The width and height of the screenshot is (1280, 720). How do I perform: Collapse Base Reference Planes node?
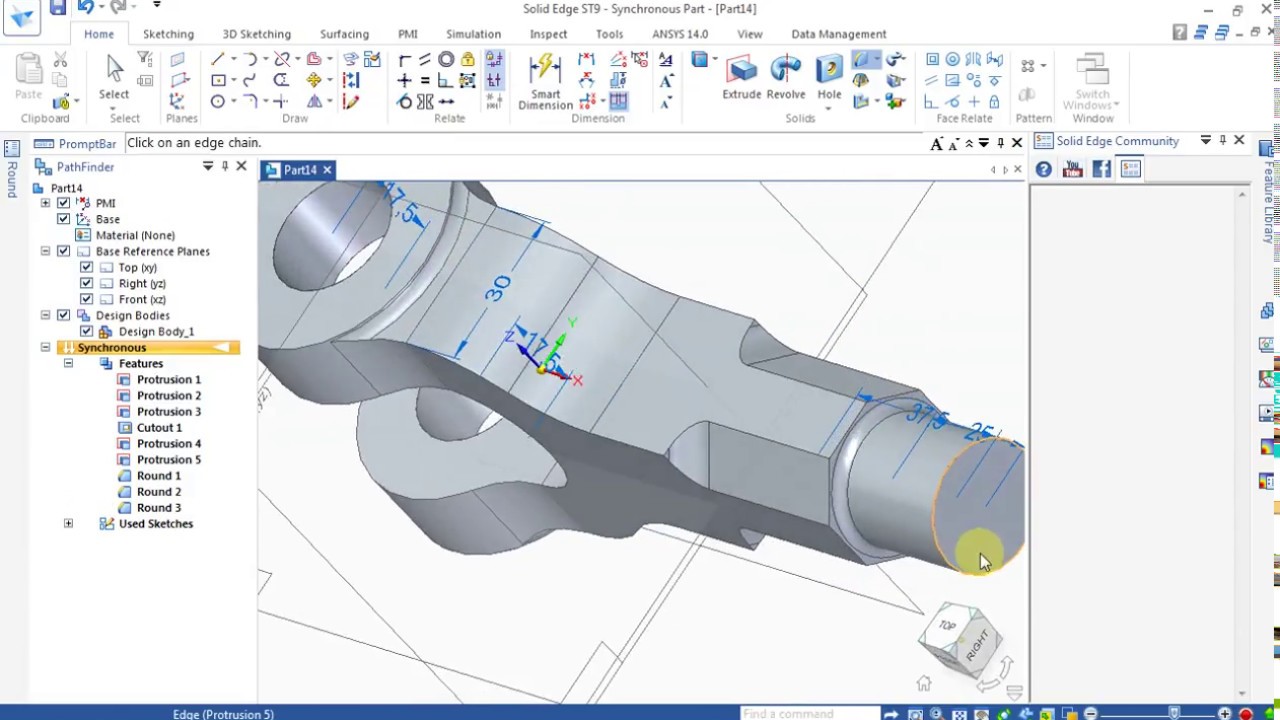coord(45,251)
